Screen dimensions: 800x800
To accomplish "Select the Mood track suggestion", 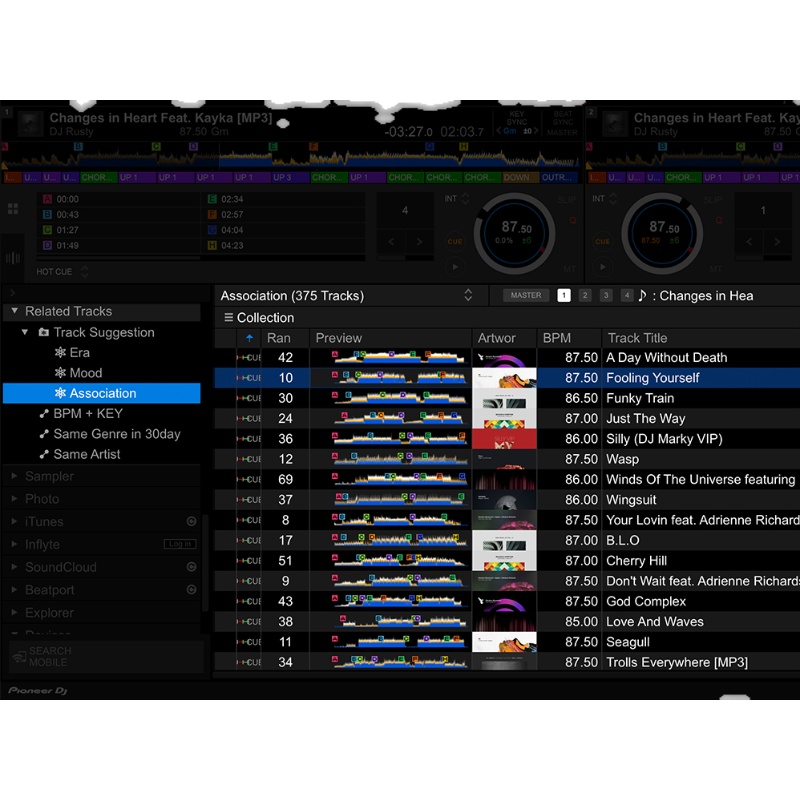I will click(78, 373).
